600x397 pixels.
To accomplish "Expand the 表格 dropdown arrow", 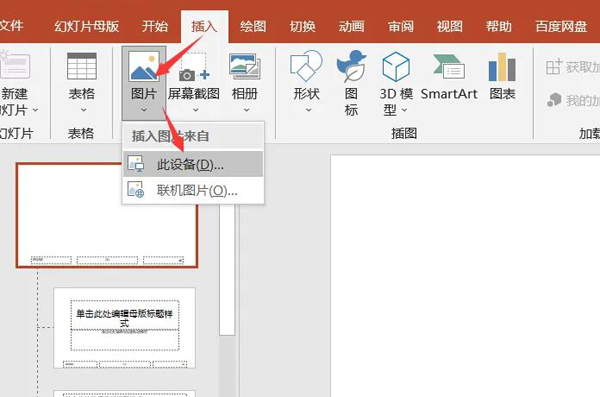I will click(x=83, y=110).
